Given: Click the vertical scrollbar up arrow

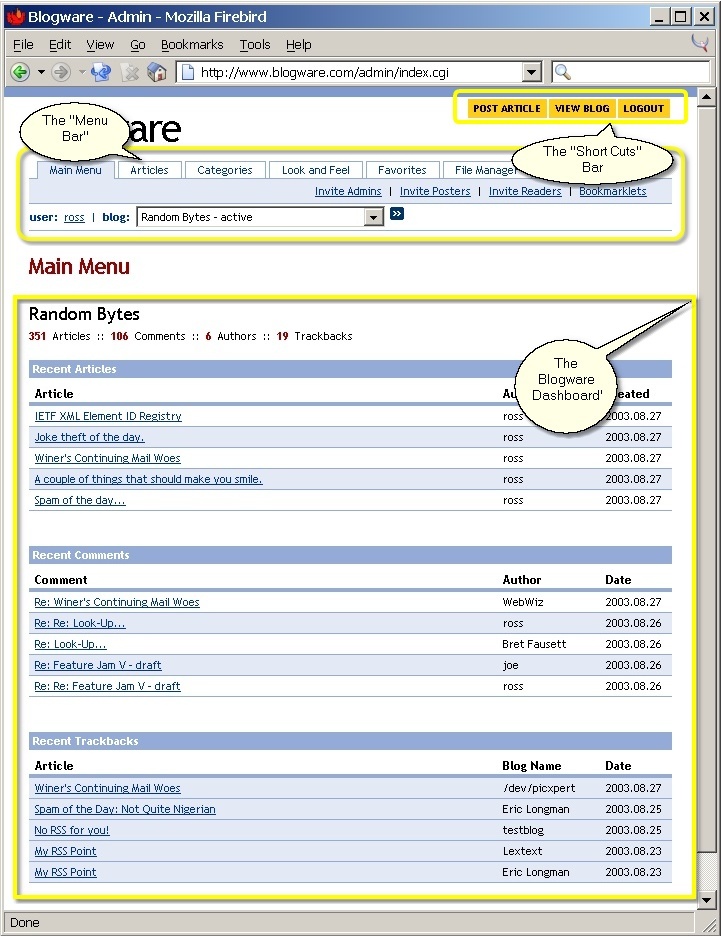Looking at the screenshot, I should click(x=707, y=97).
